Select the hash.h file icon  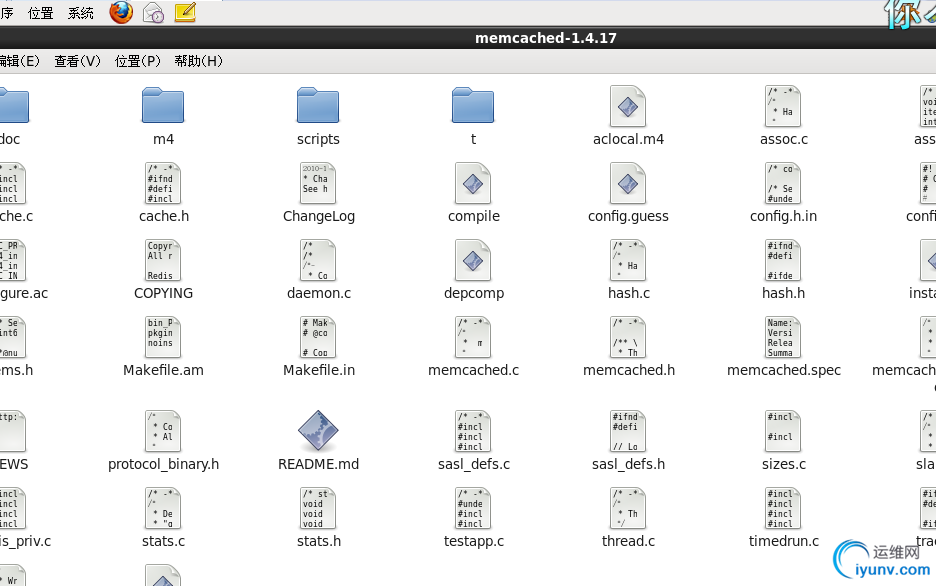783,260
